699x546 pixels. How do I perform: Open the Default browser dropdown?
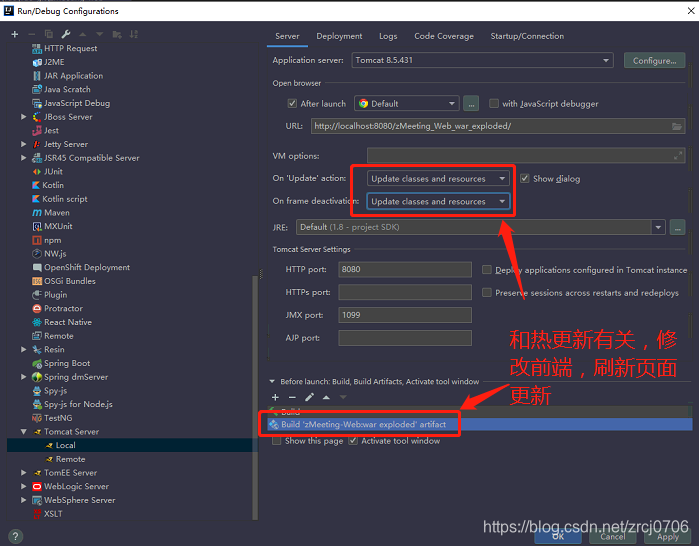coord(407,103)
